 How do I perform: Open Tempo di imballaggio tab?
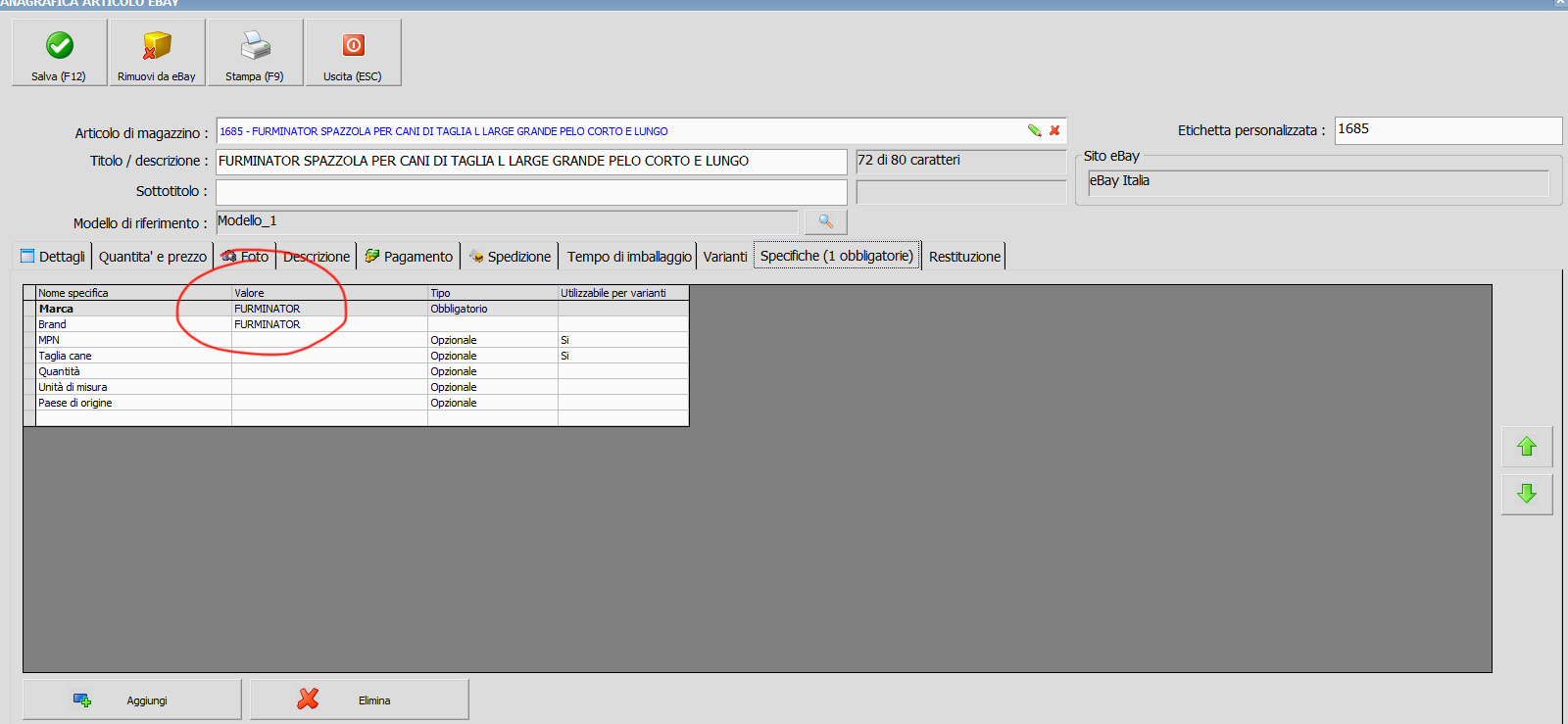pyautogui.click(x=629, y=257)
